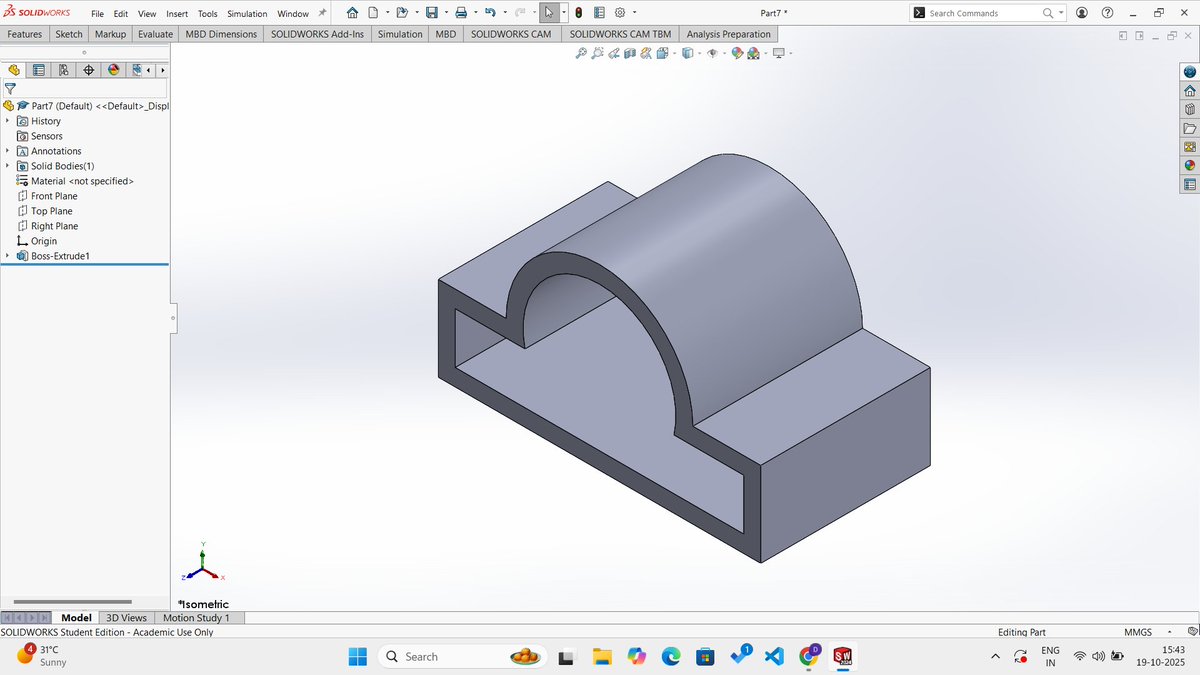1200x675 pixels.
Task: Open File Properties icon in the top toolbar
Action: click(598, 13)
